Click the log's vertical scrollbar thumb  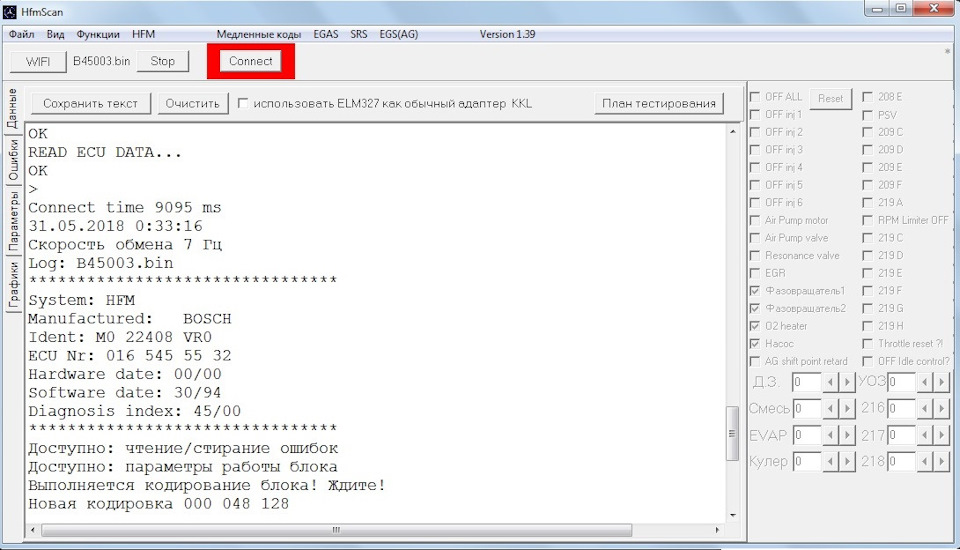coord(732,433)
